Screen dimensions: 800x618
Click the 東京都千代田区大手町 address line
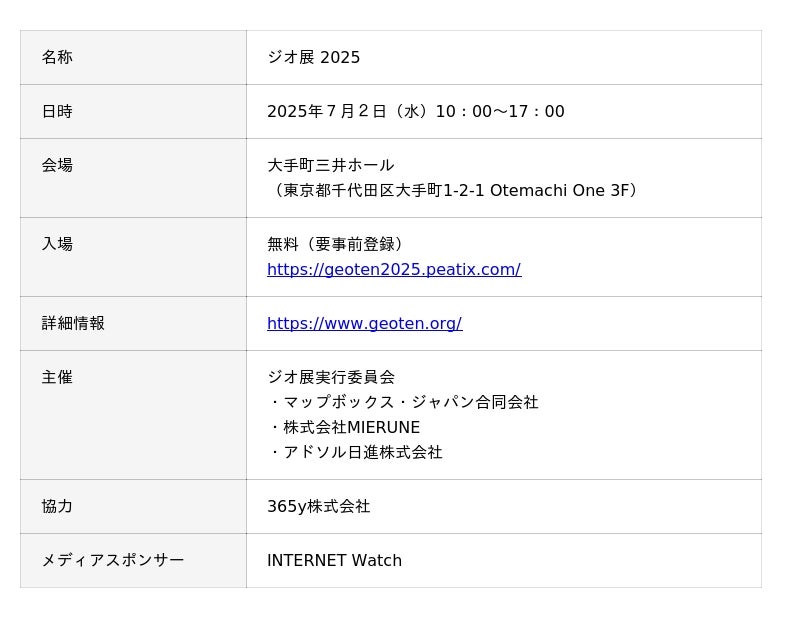[x=455, y=191]
